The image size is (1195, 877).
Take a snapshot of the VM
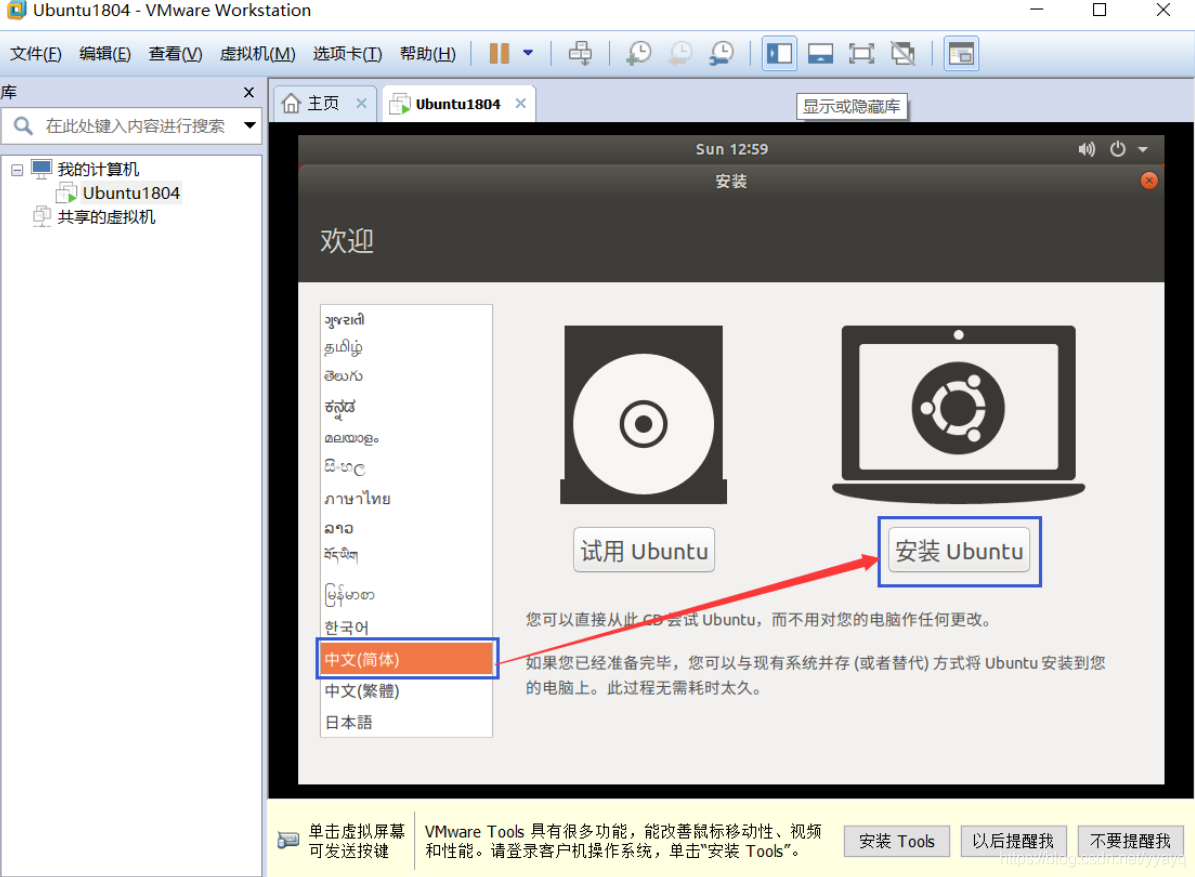[x=639, y=53]
